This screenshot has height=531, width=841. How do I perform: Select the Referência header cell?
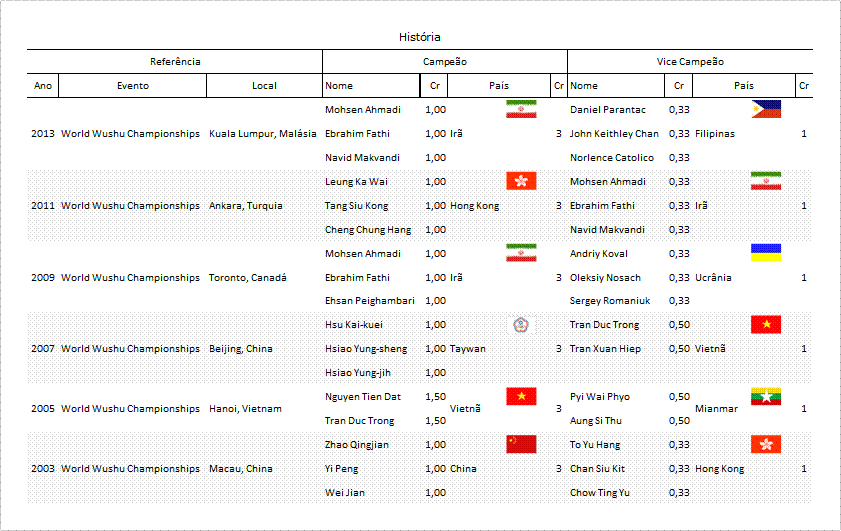pyautogui.click(x=175, y=62)
